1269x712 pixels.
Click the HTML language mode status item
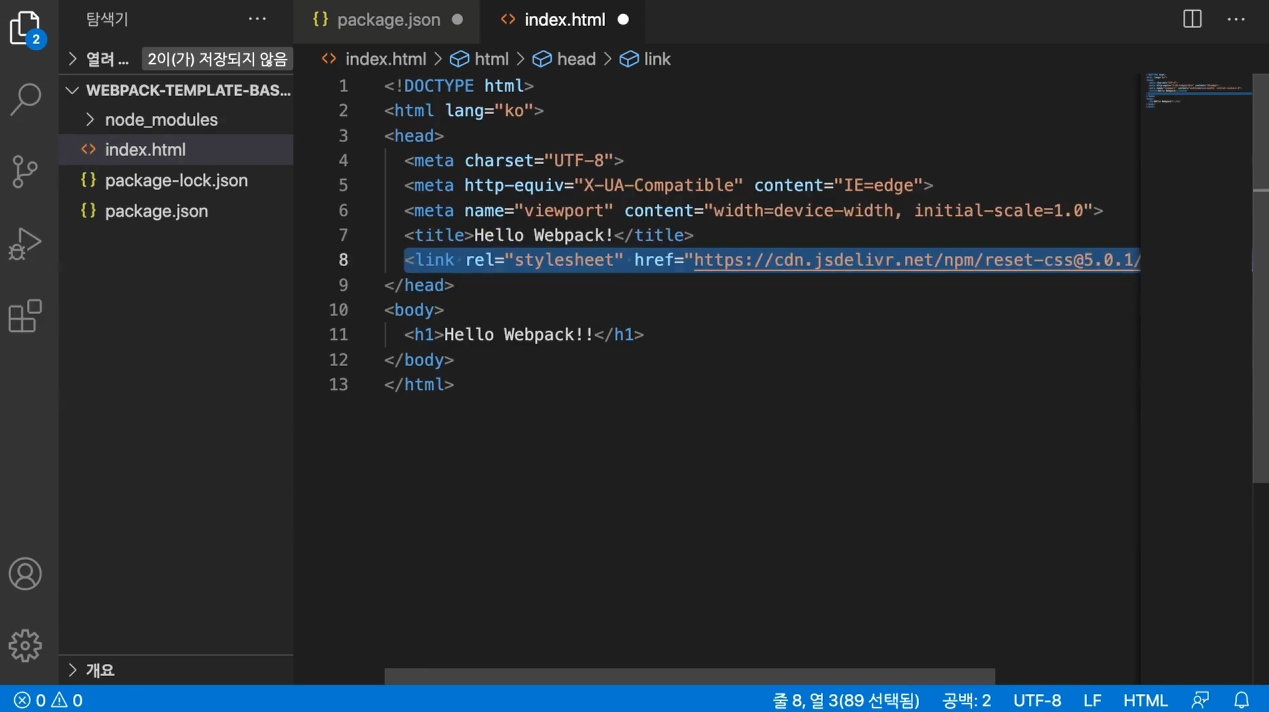click(1145, 700)
